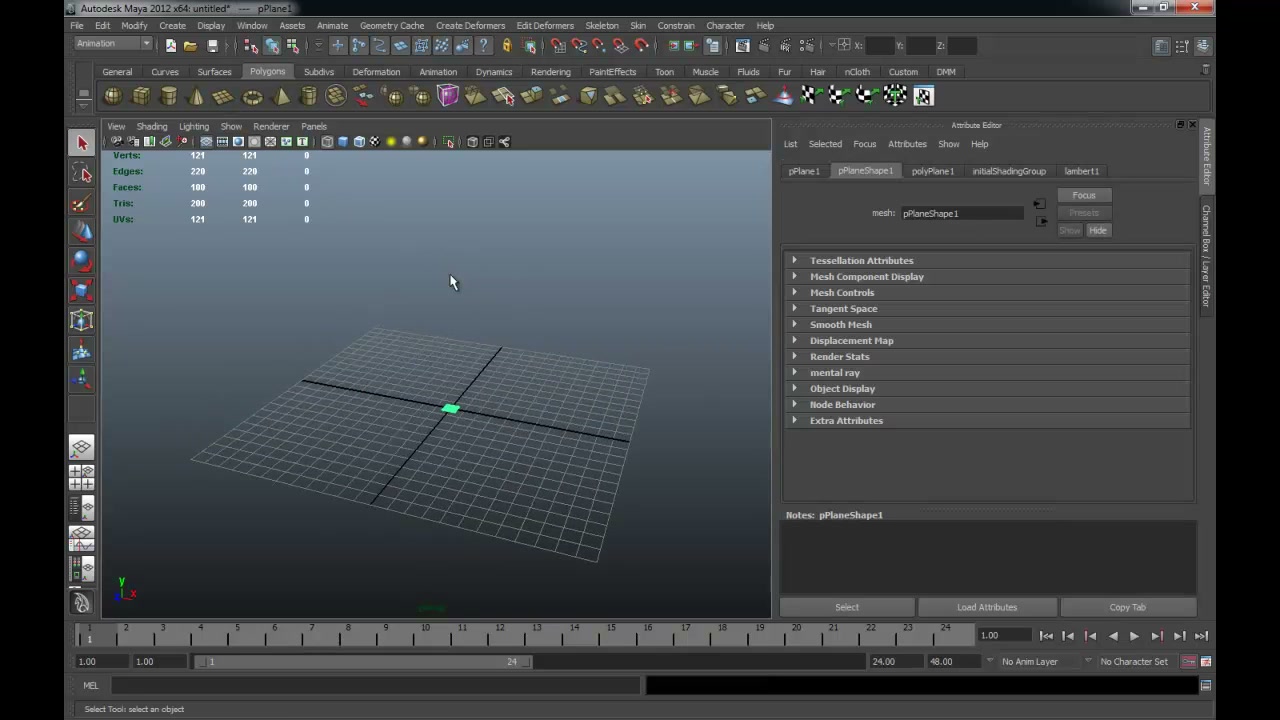
Task: Select the Universal Manipulator tool
Action: 82,320
